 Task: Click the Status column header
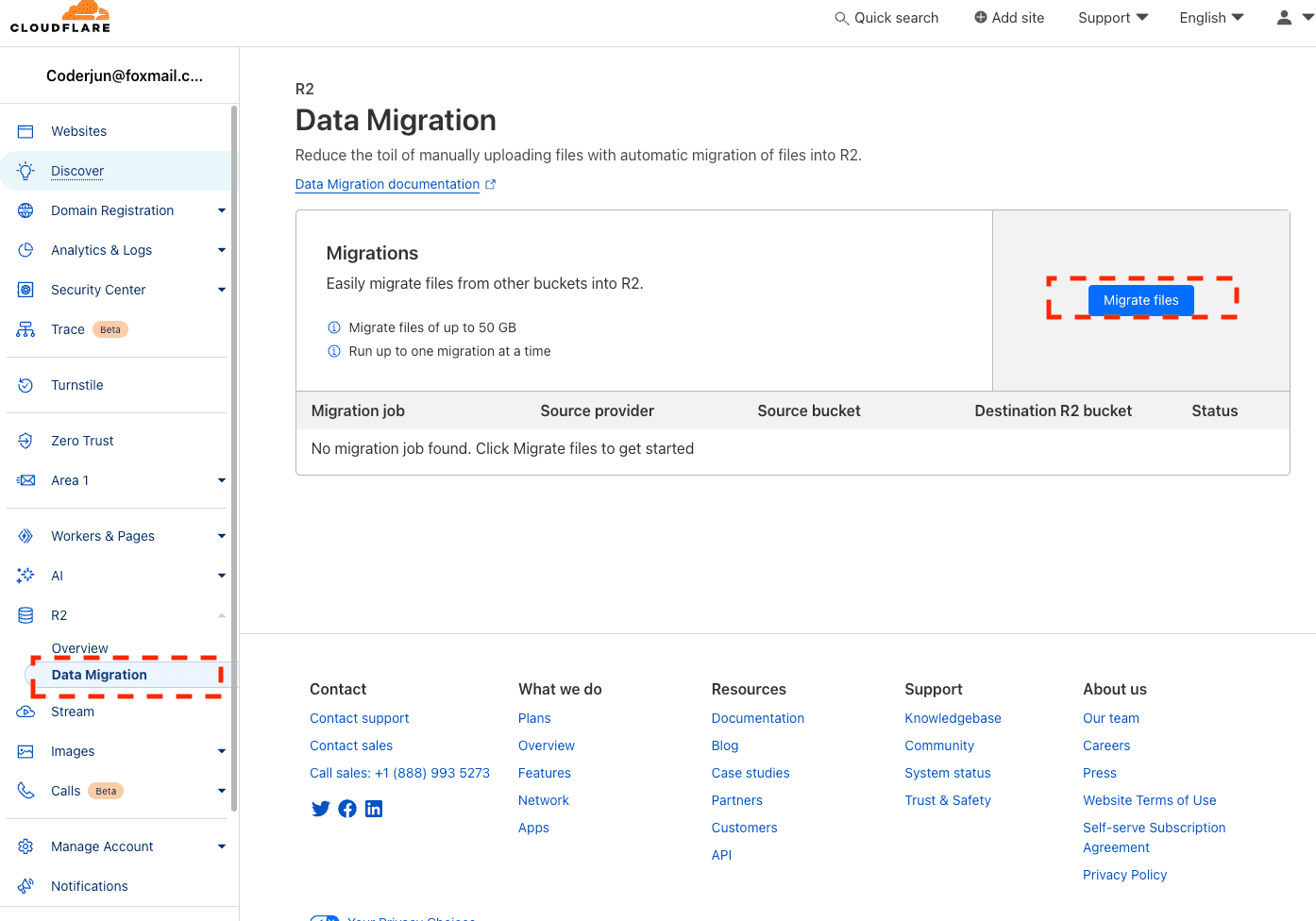coord(1214,410)
